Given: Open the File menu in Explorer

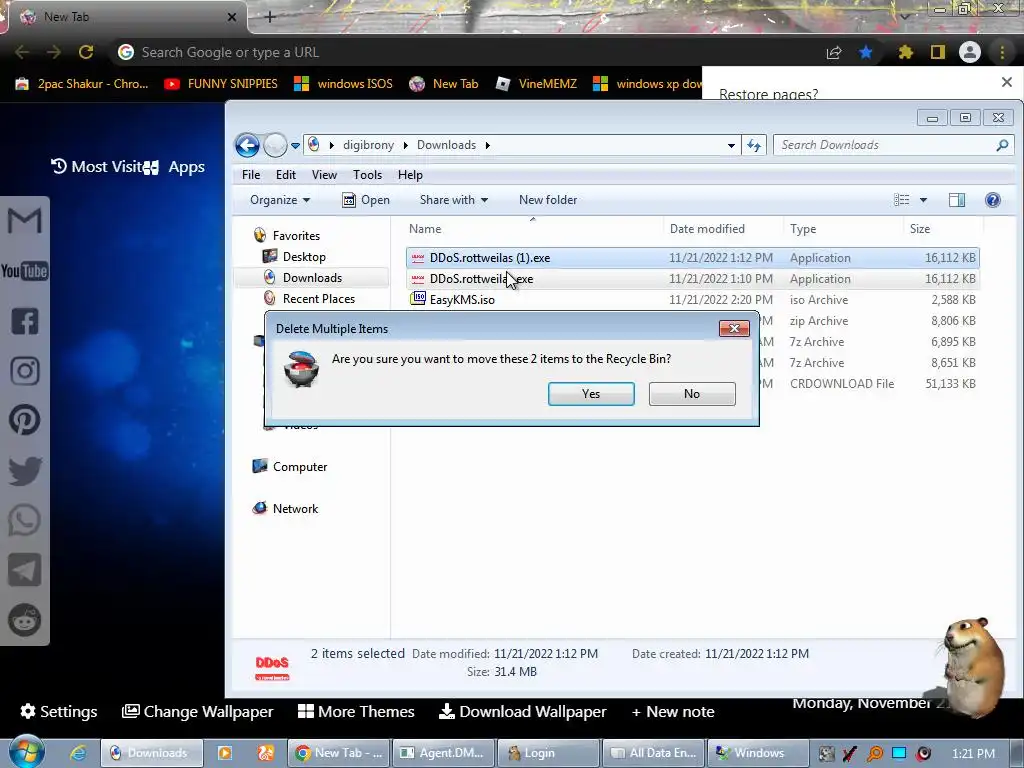Looking at the screenshot, I should [251, 175].
